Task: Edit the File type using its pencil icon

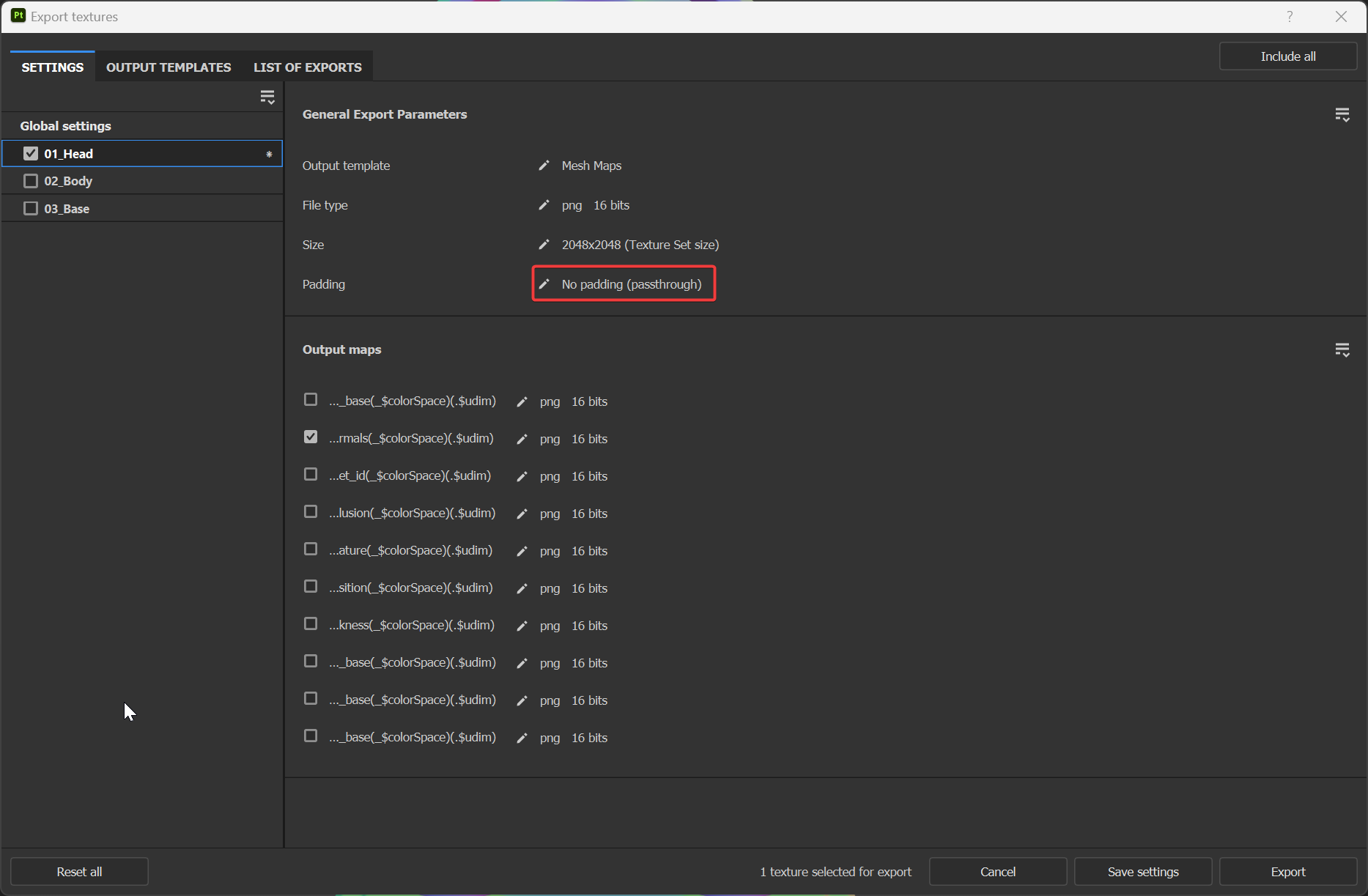Action: coord(544,205)
